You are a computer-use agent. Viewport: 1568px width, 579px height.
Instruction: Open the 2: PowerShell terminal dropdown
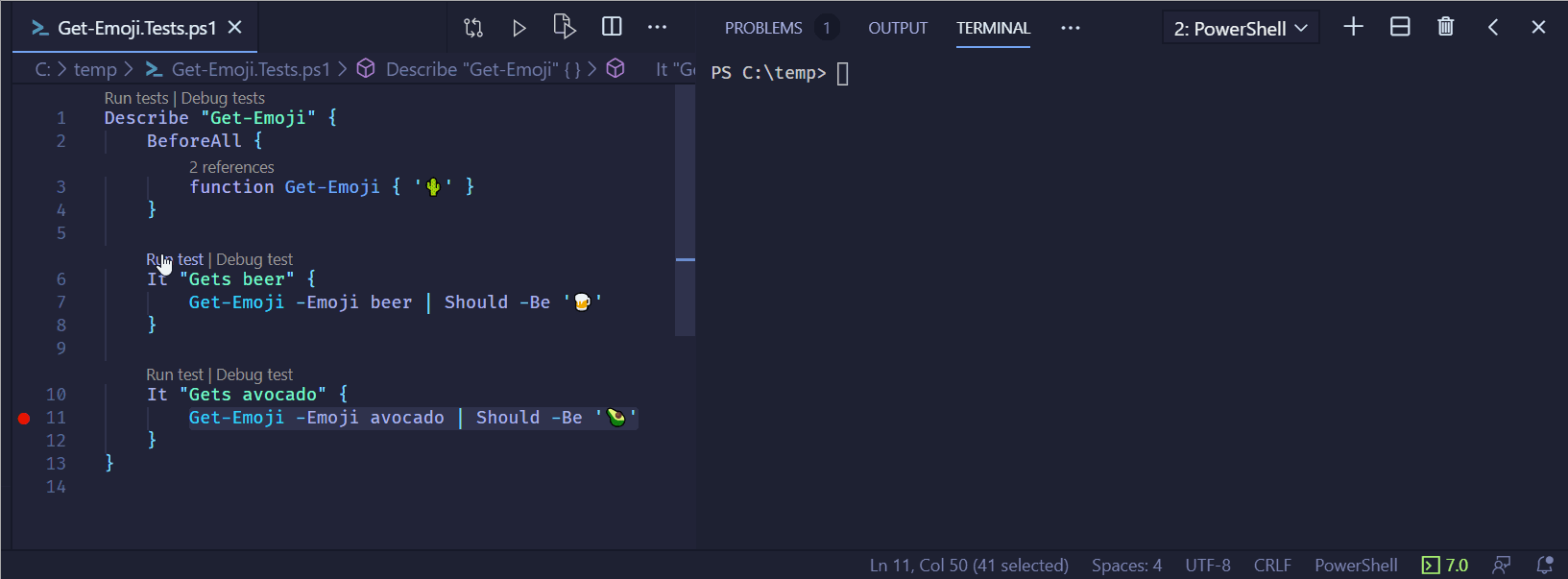point(1241,28)
